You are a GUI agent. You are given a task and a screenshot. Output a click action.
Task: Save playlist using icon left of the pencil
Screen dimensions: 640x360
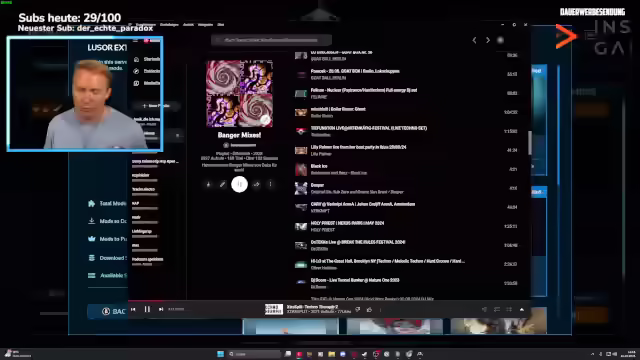[x=208, y=184]
